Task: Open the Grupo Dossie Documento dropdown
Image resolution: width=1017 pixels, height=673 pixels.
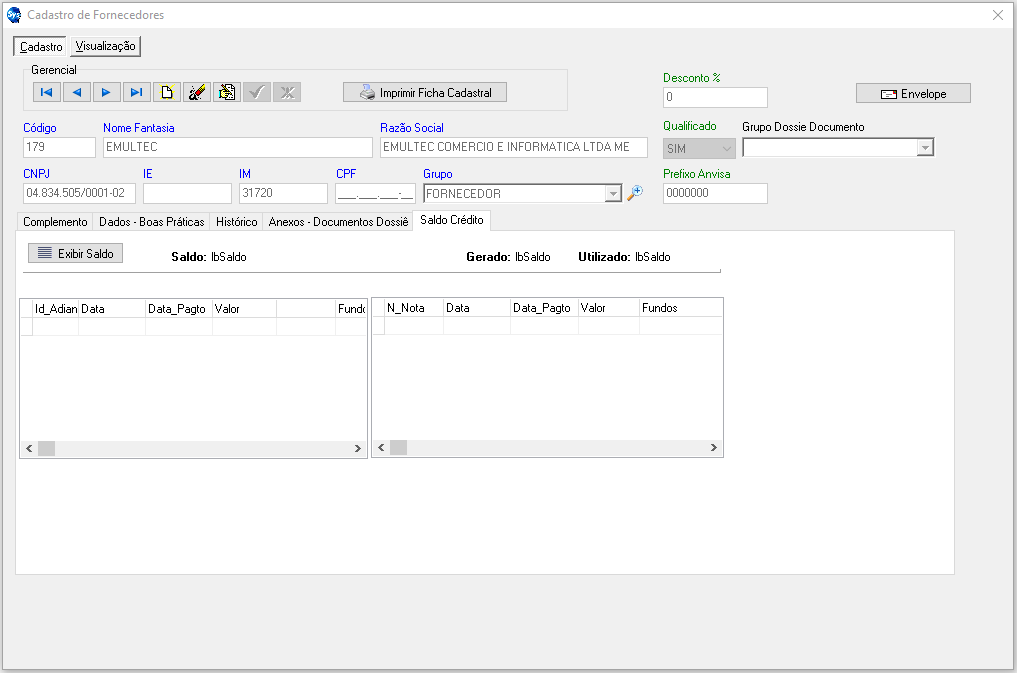Action: click(x=925, y=148)
